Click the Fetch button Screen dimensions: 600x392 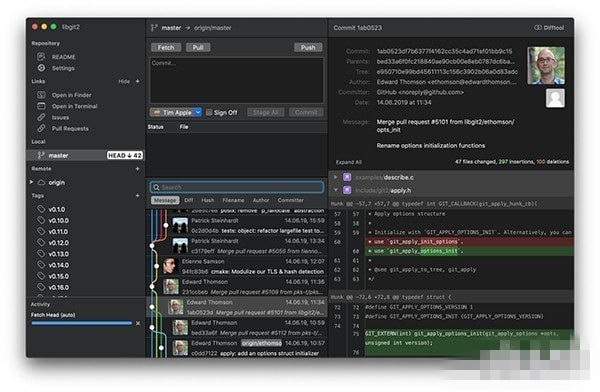[166, 47]
